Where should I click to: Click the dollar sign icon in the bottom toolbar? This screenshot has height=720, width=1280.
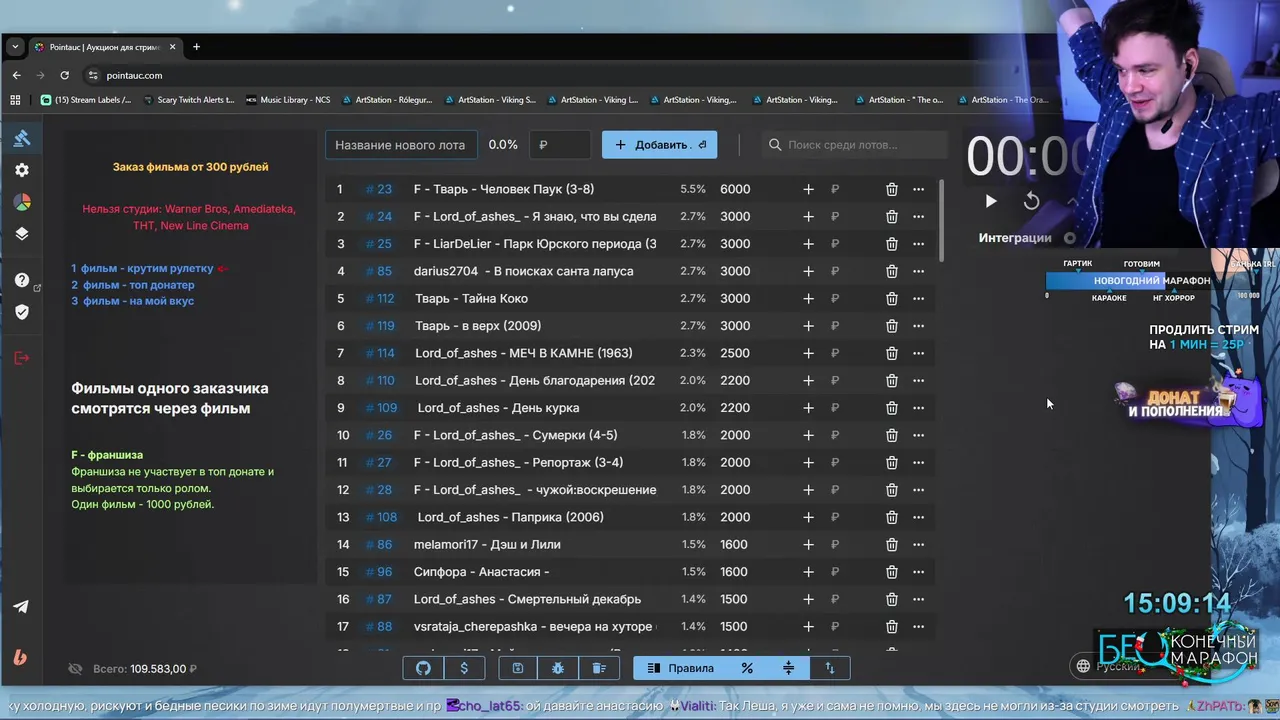pyautogui.click(x=464, y=668)
